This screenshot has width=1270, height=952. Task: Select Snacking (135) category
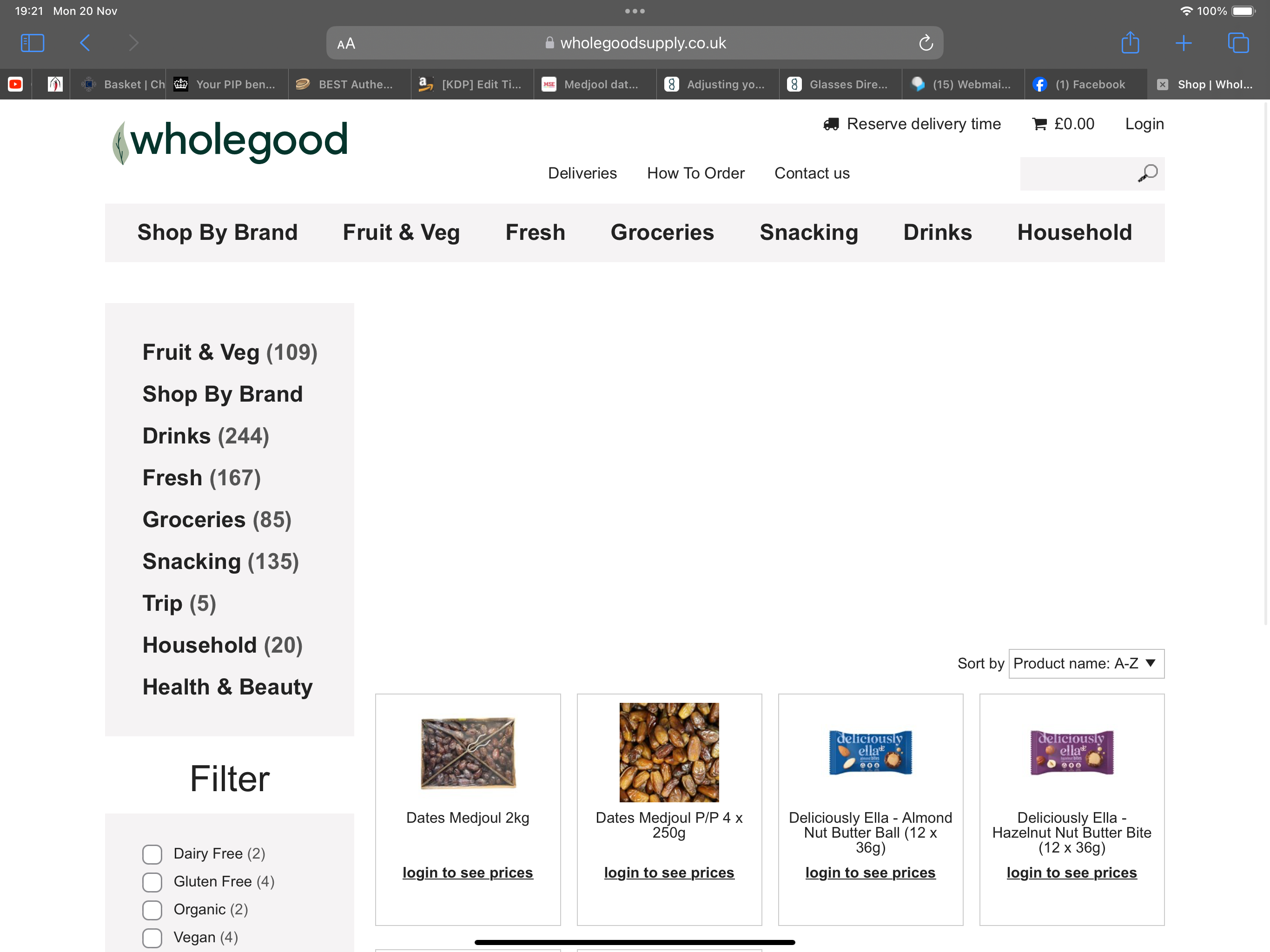coord(220,562)
